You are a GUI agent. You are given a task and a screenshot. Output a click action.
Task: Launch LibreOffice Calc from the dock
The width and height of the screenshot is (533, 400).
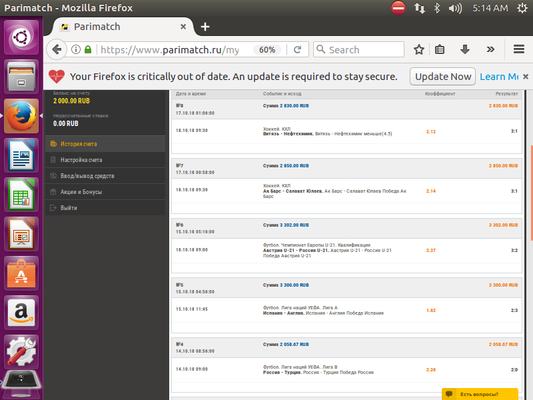[21, 195]
